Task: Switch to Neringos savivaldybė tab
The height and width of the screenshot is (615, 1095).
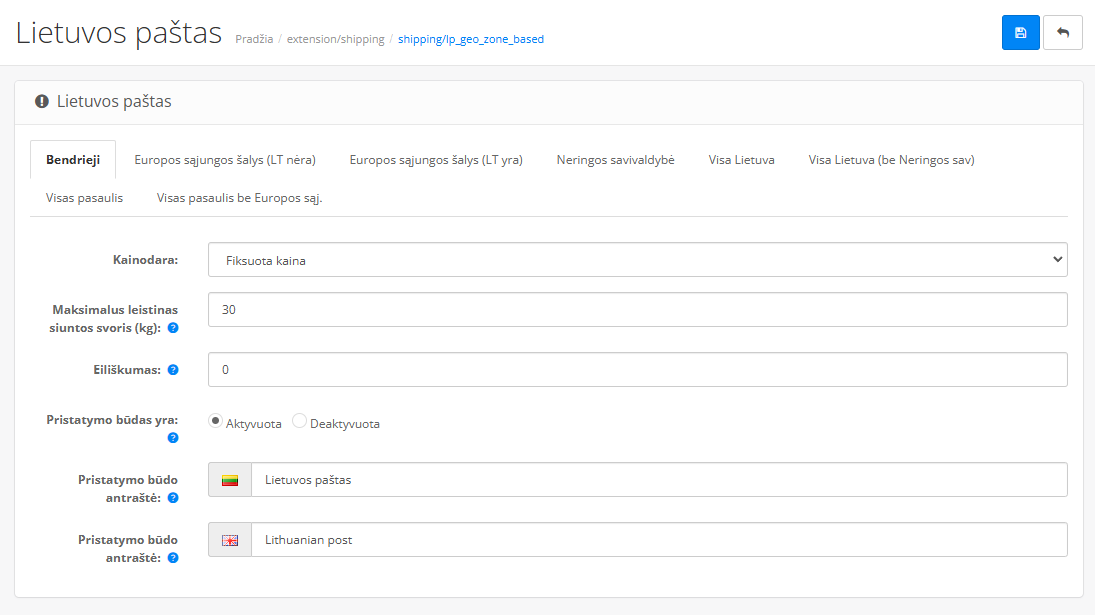Action: (x=615, y=160)
